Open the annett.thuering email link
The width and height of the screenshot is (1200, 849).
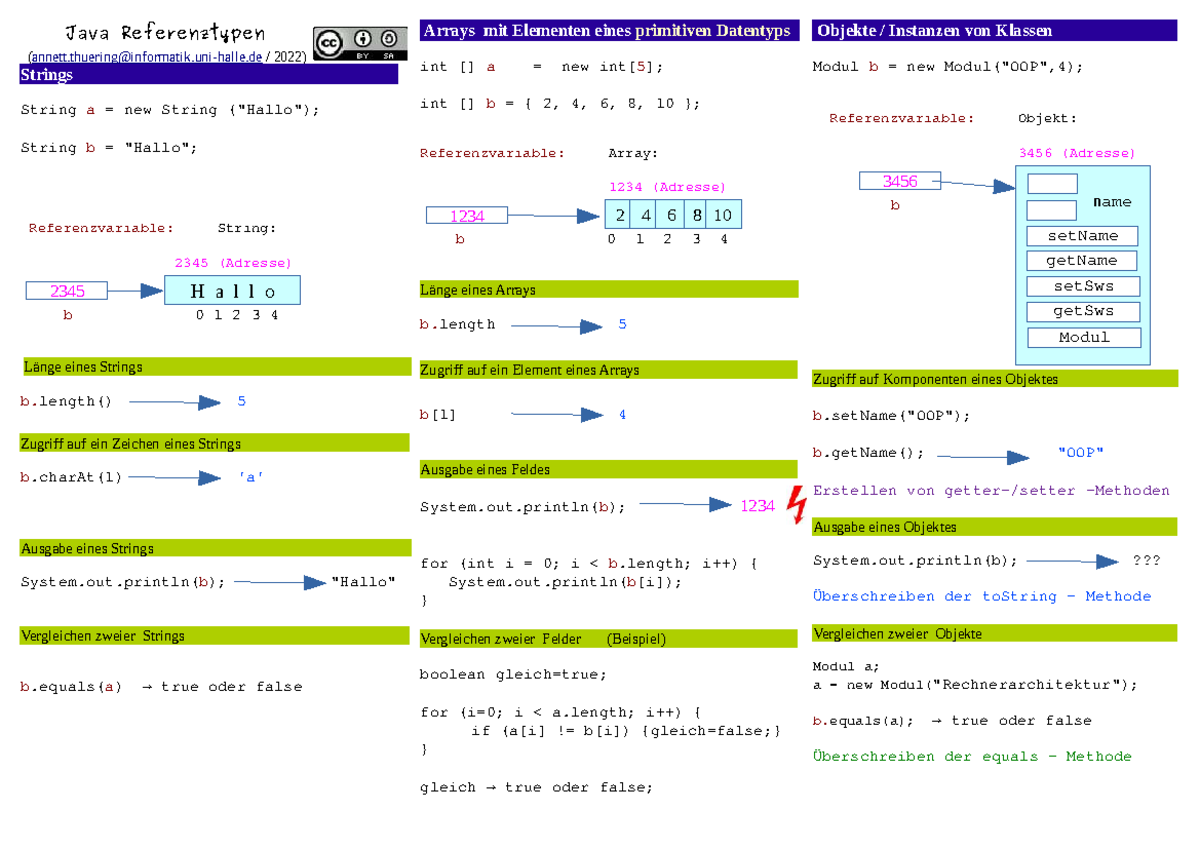146,58
